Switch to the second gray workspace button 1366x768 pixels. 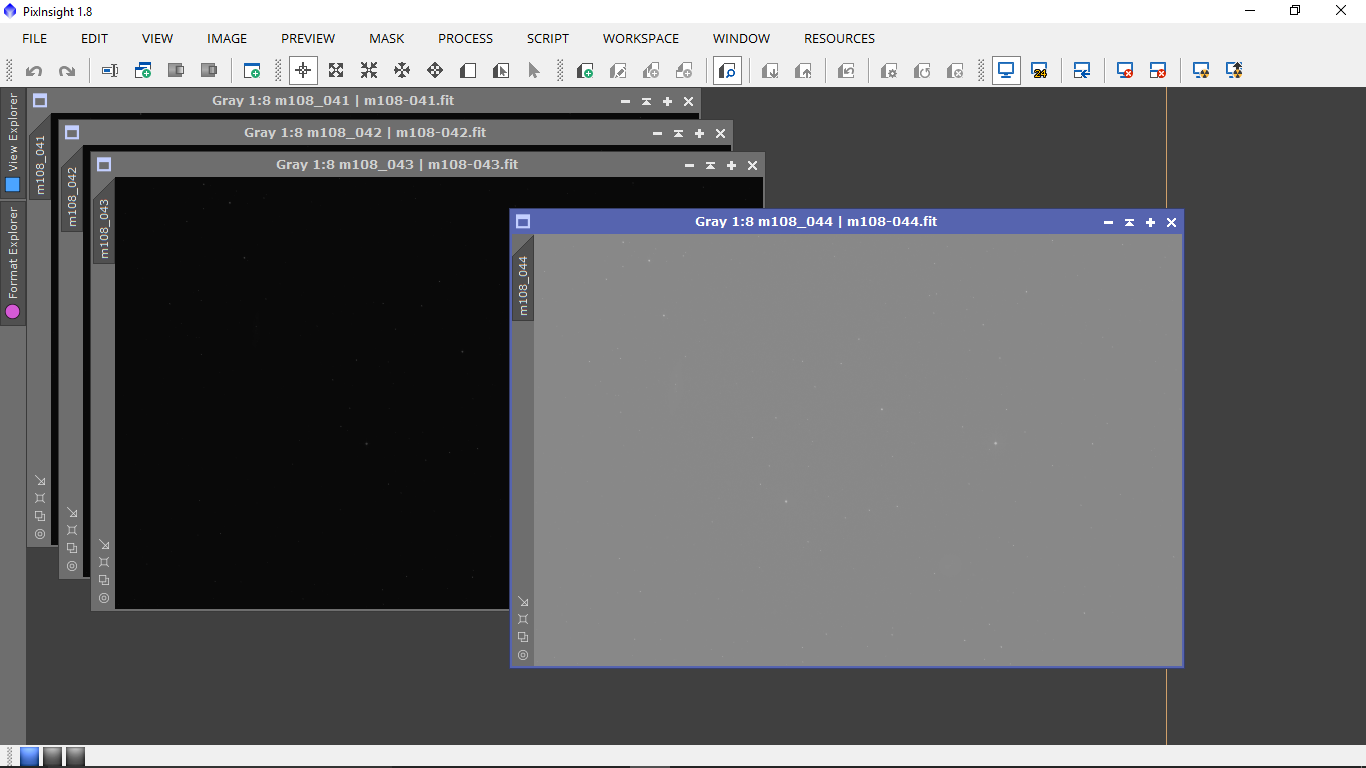(x=52, y=756)
